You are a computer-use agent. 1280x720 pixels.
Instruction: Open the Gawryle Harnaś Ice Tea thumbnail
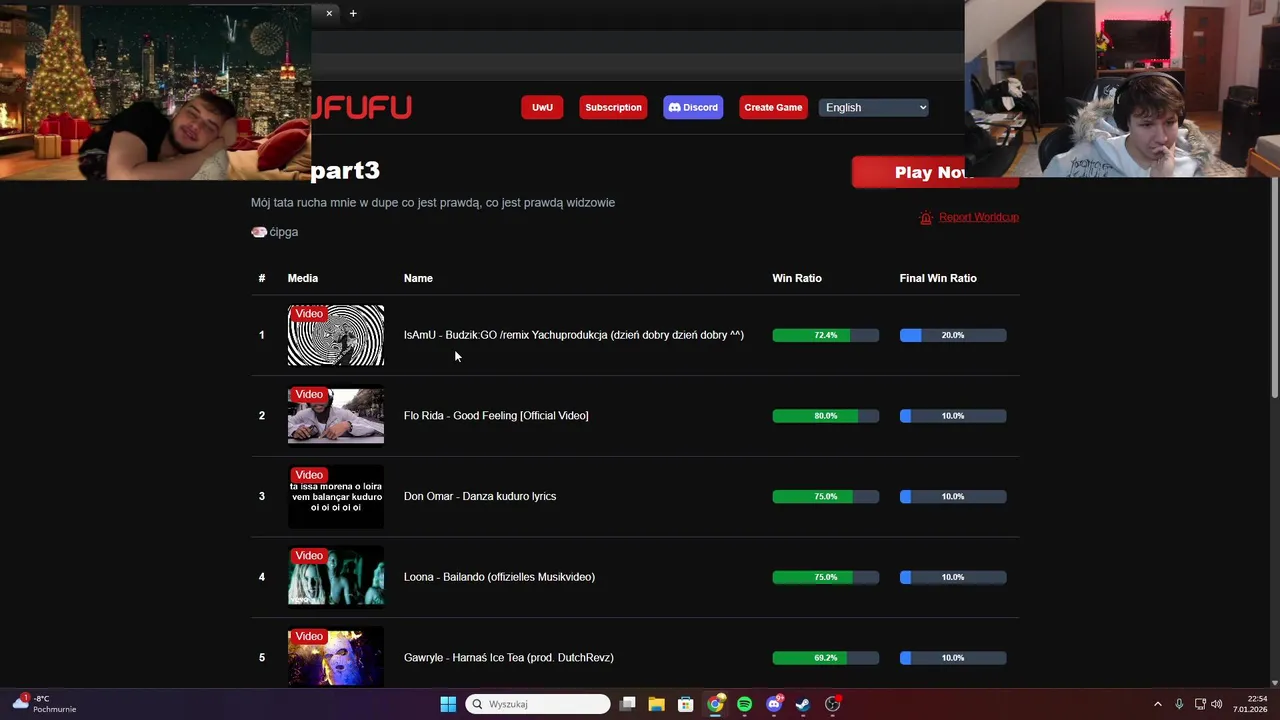(x=336, y=656)
